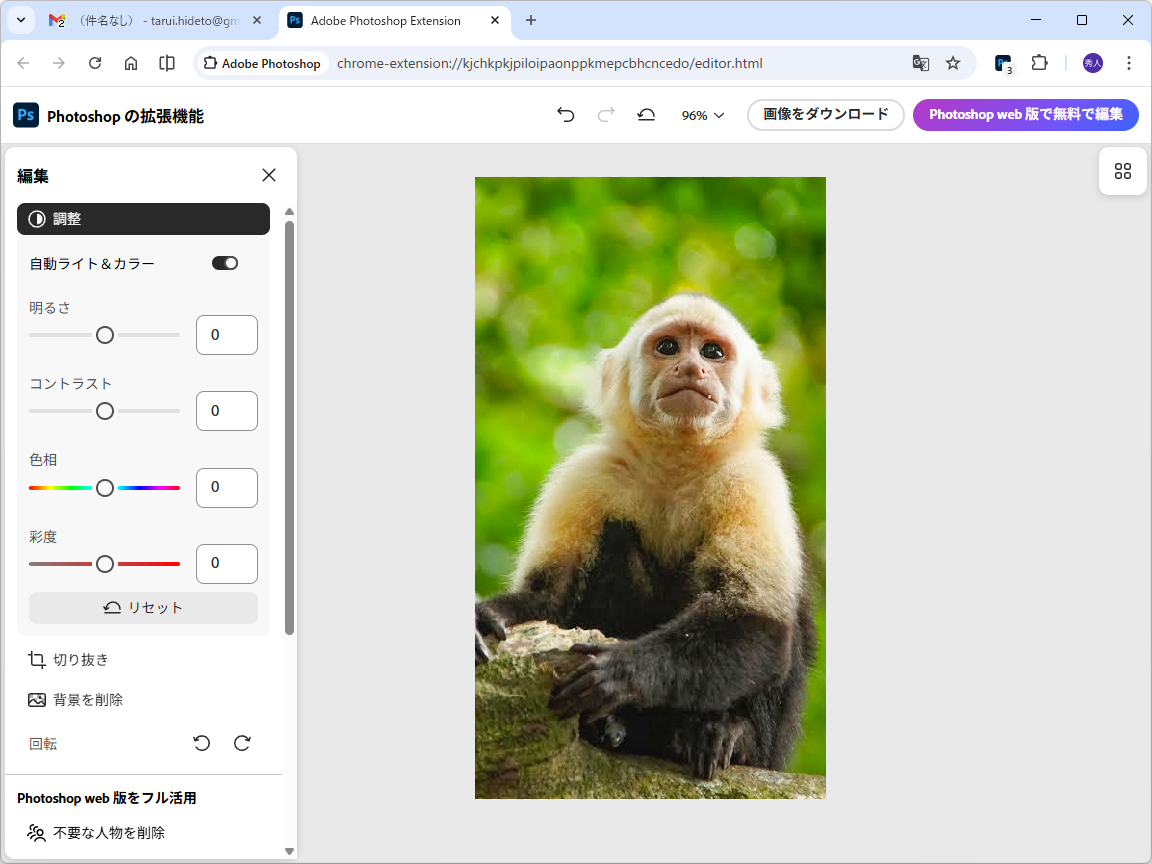The height and width of the screenshot is (864, 1152).
Task: Click the Photoshop web 版をフル活用 heading
Action: tap(107, 798)
